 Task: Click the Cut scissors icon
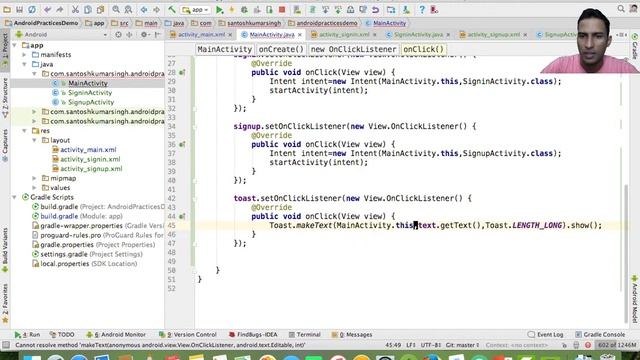76,9
